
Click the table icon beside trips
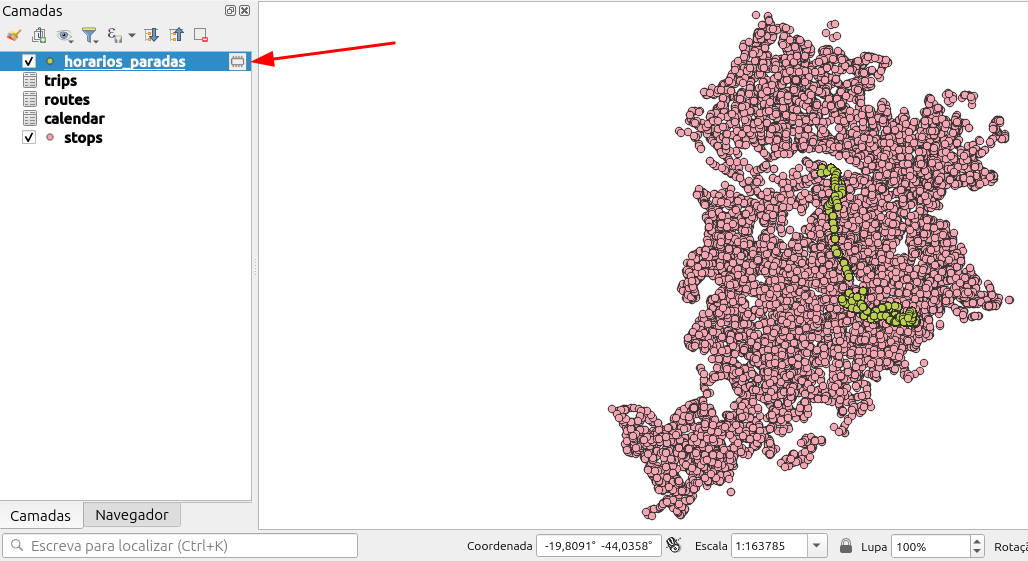[x=30, y=80]
